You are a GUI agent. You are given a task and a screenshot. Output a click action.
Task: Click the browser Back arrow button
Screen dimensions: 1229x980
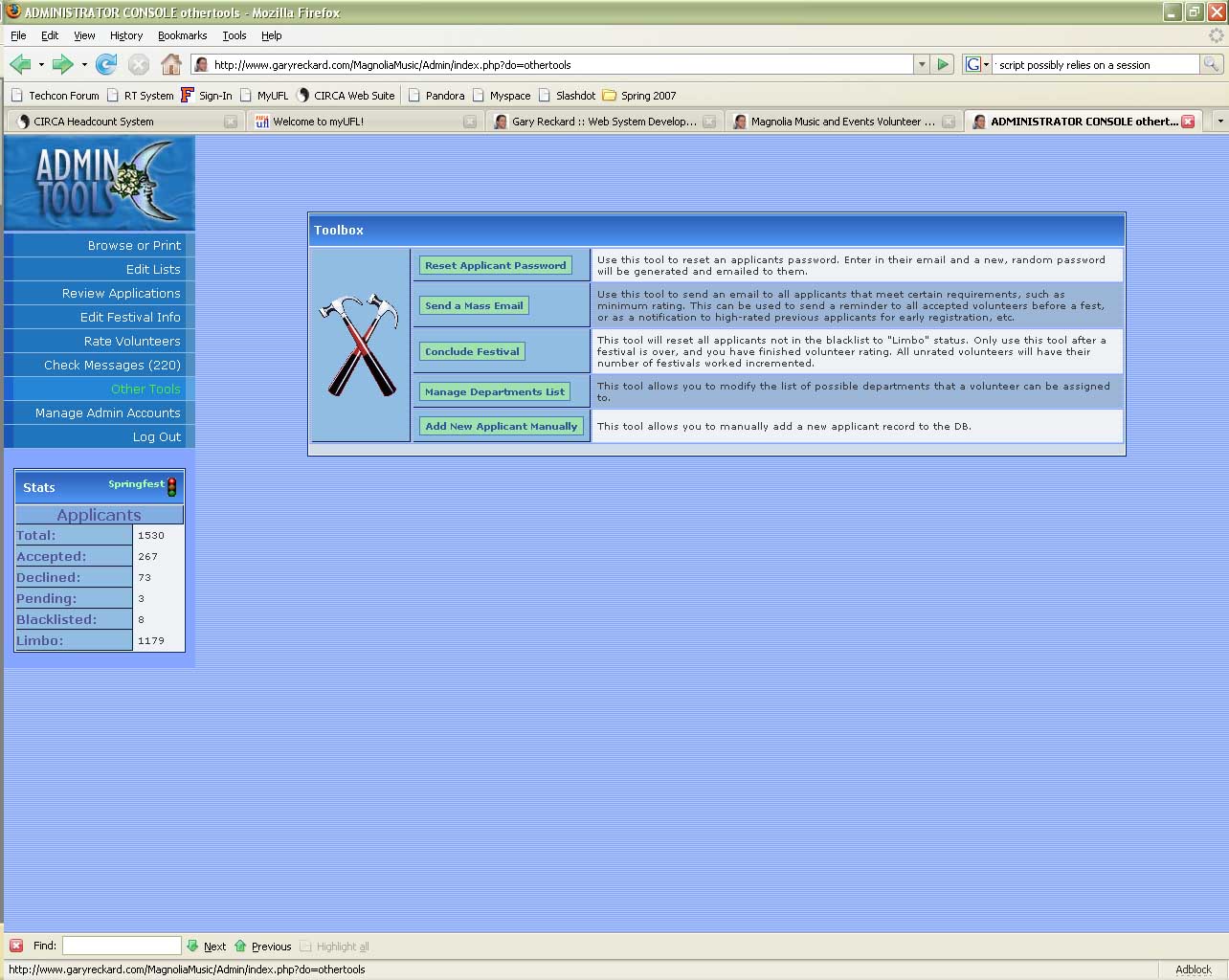pos(19,64)
